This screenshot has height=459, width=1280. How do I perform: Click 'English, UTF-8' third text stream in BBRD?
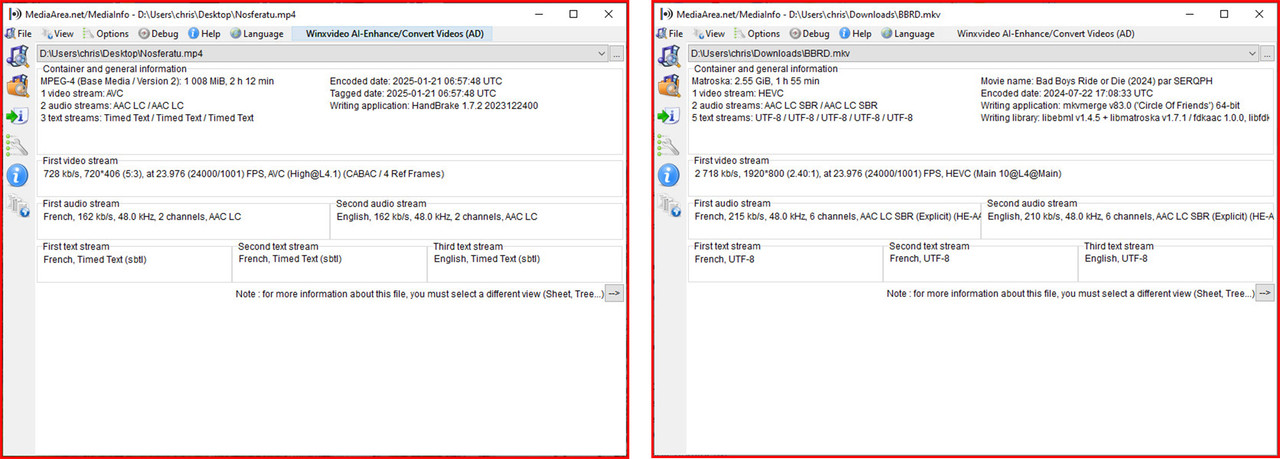(x=1116, y=259)
